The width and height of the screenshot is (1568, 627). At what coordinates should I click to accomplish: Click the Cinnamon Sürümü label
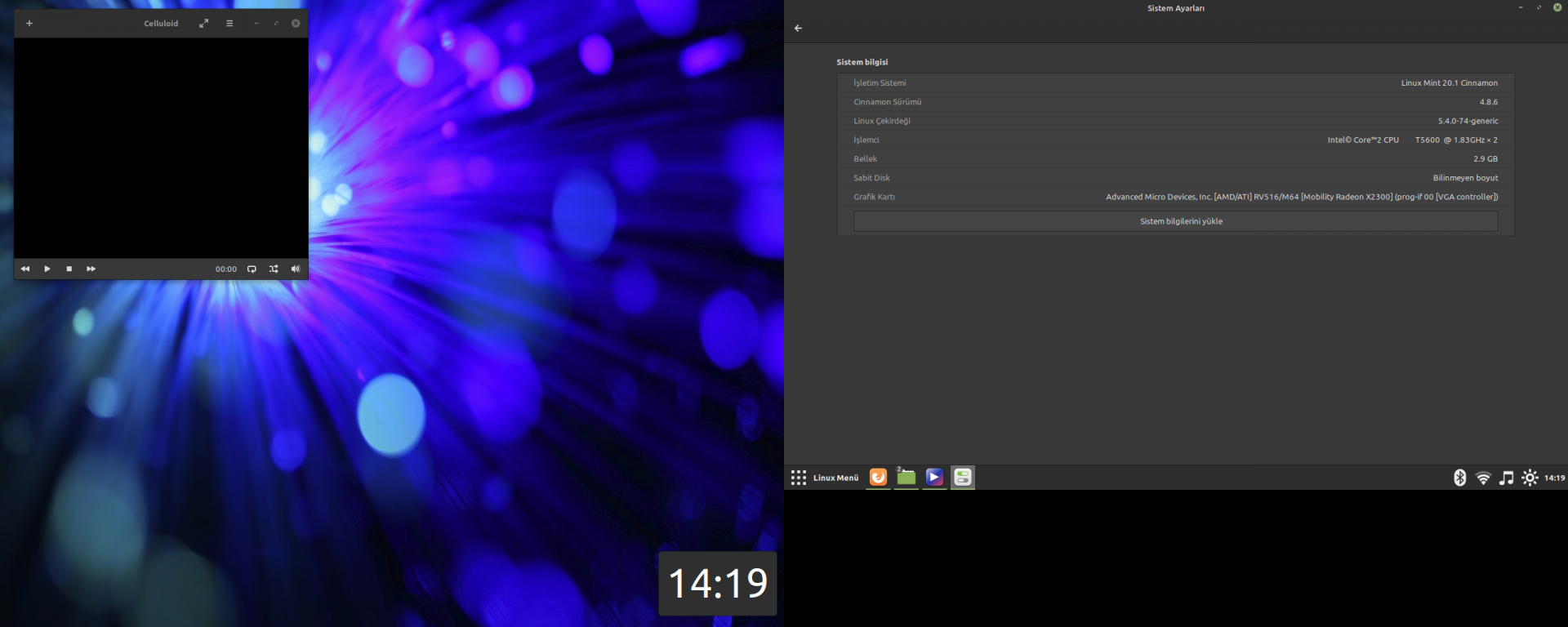(888, 102)
